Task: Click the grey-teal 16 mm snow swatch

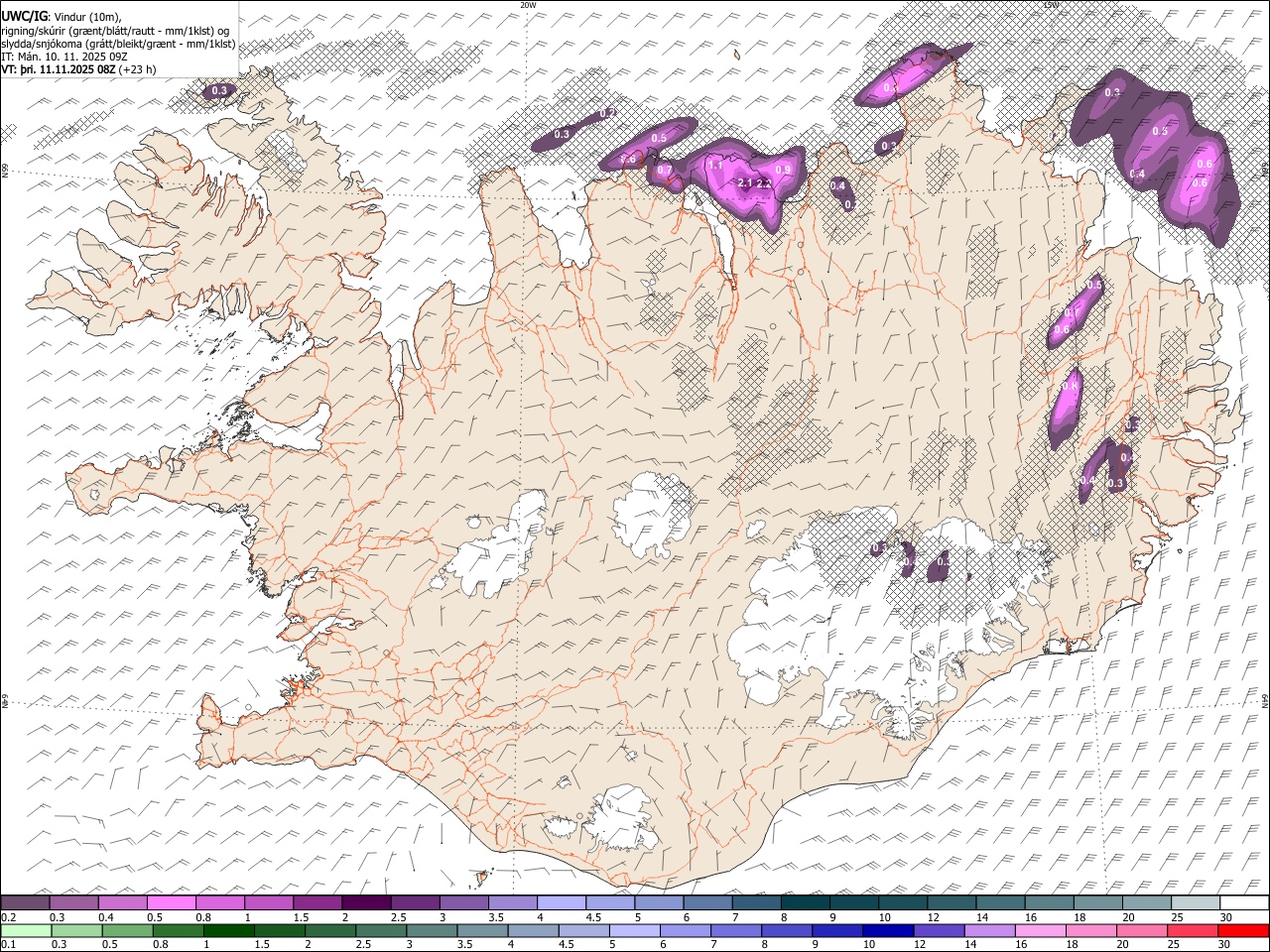Action: point(1049,902)
